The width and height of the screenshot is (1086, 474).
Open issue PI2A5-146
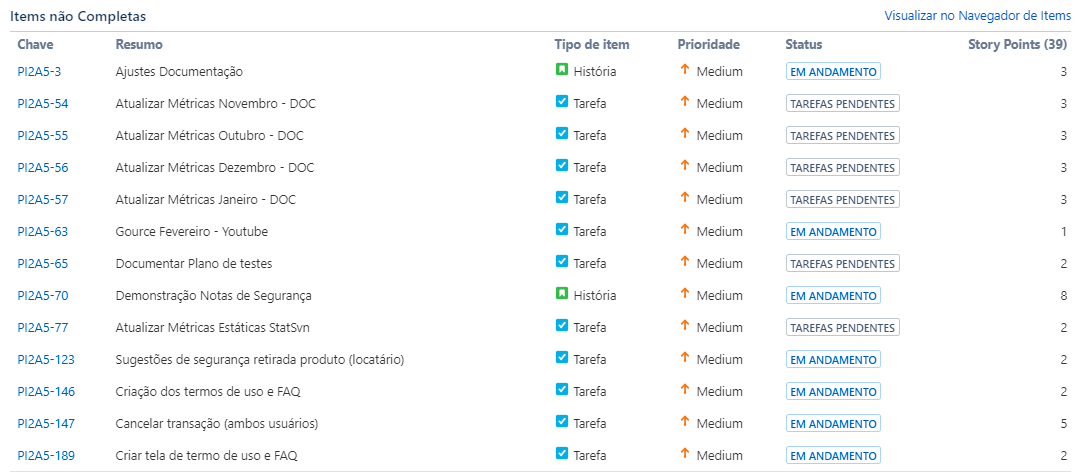coord(46,392)
